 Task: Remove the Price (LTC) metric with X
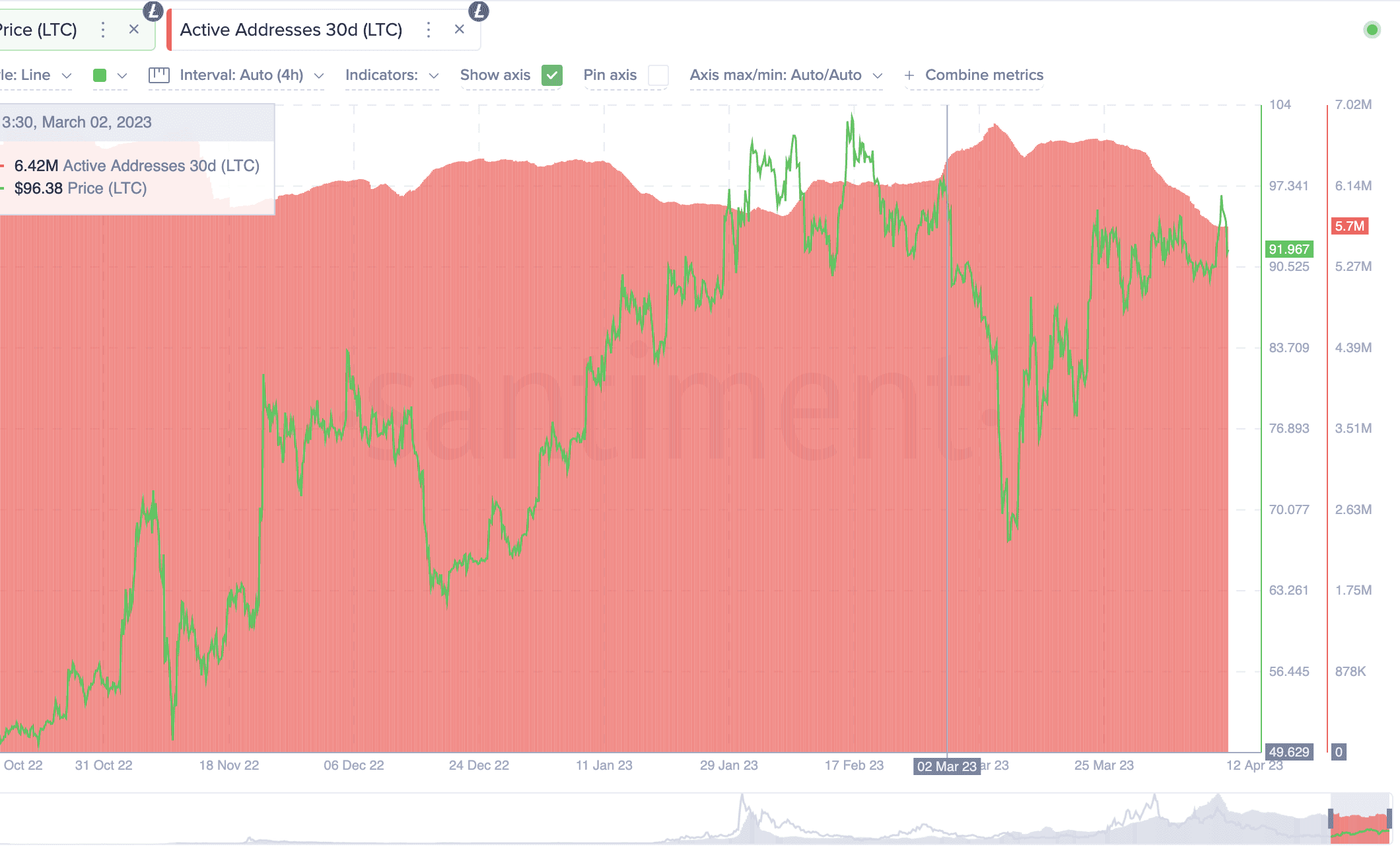pos(134,30)
